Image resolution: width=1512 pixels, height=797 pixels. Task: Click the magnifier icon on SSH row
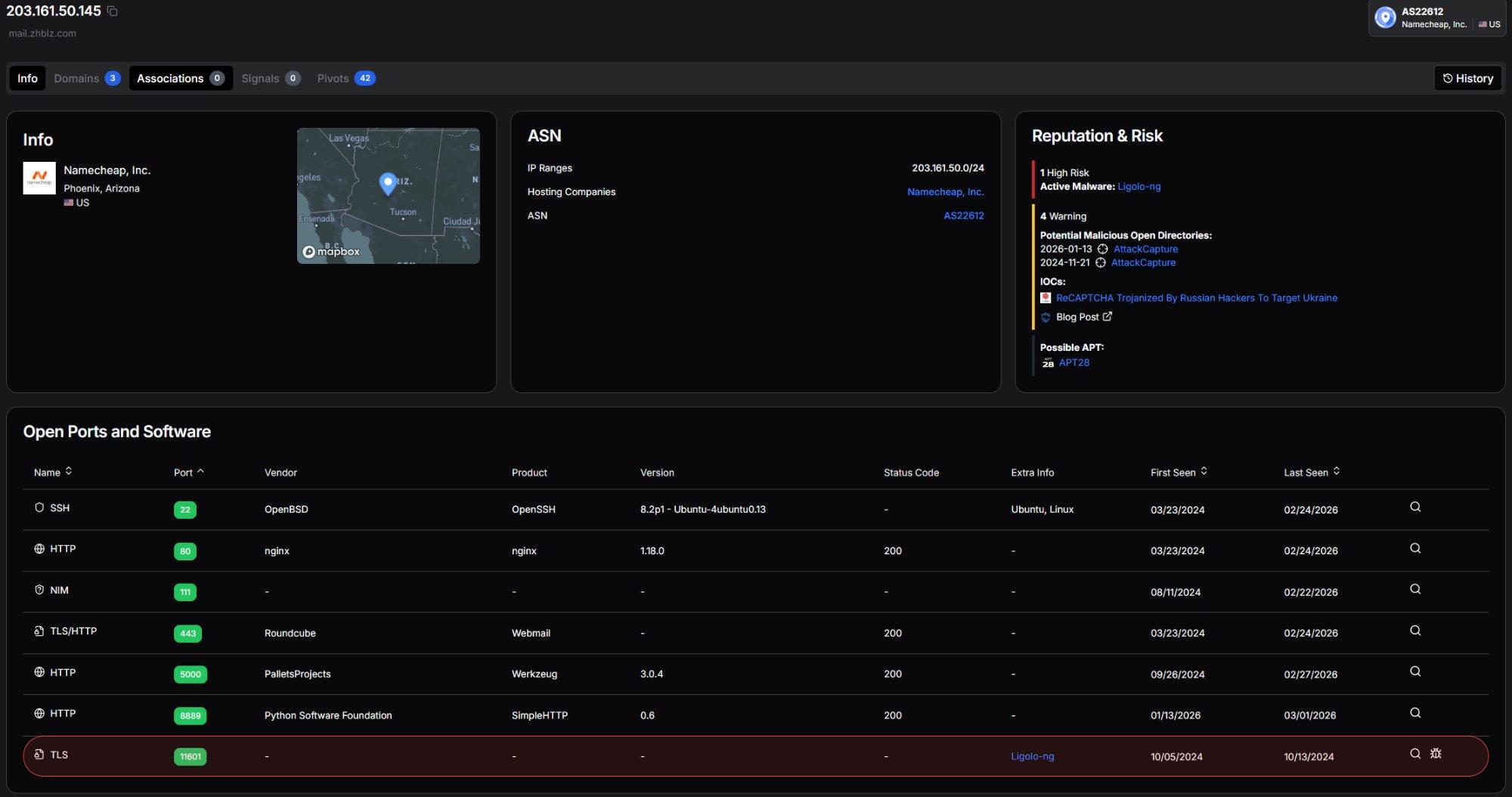(1415, 507)
